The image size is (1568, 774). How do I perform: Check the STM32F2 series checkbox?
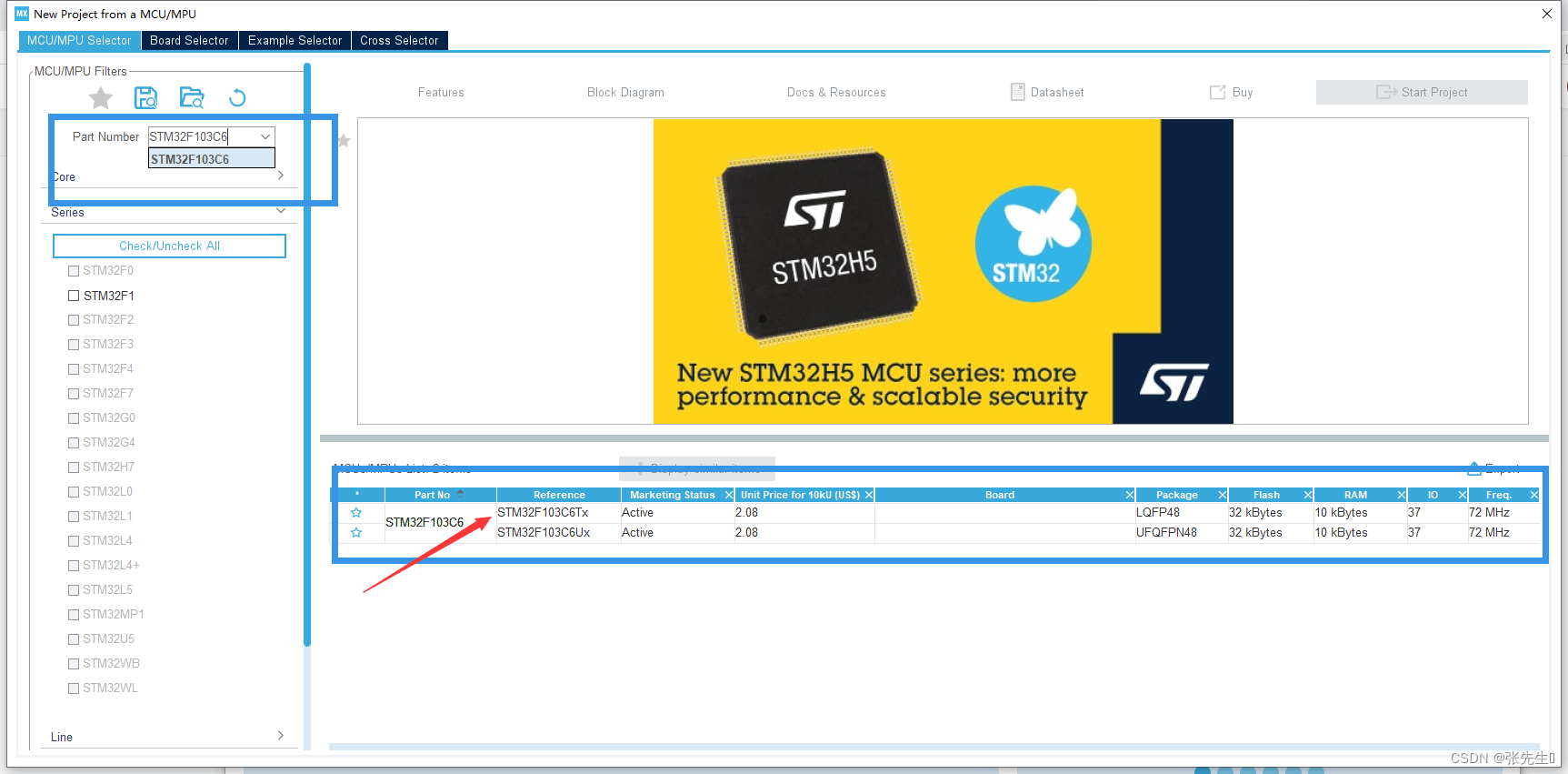[x=74, y=320]
